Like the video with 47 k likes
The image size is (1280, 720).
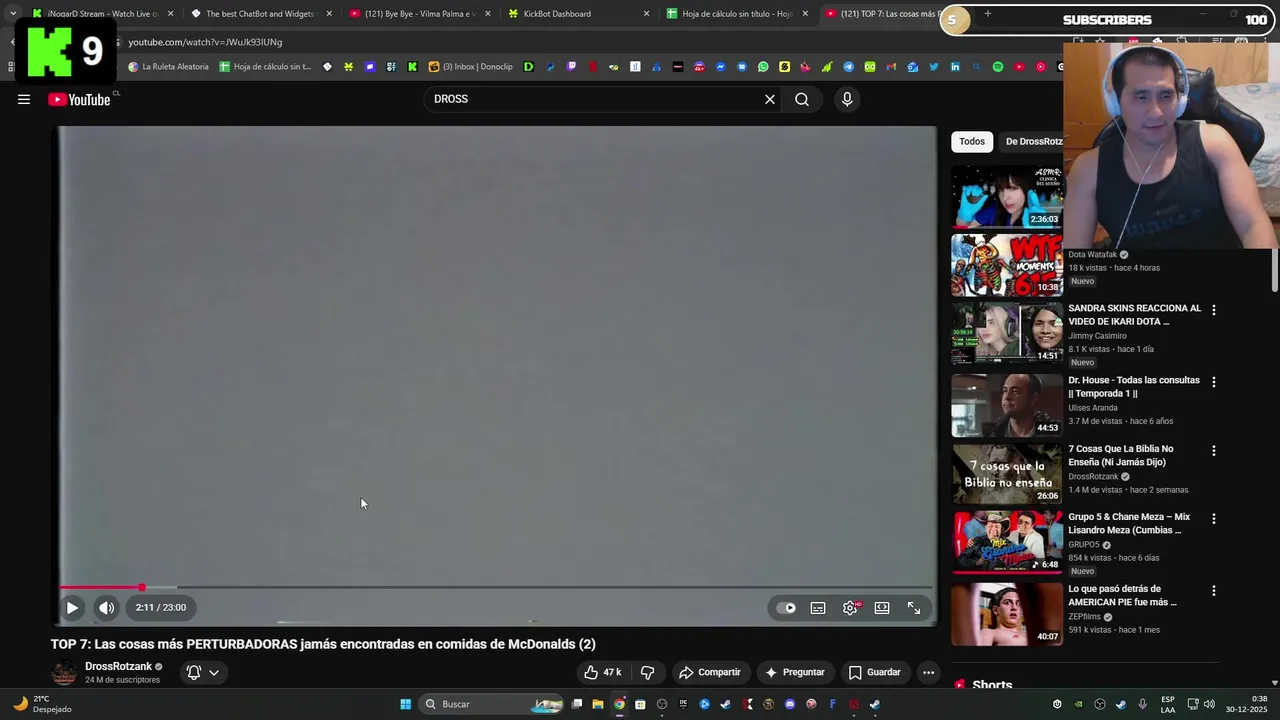pos(603,672)
